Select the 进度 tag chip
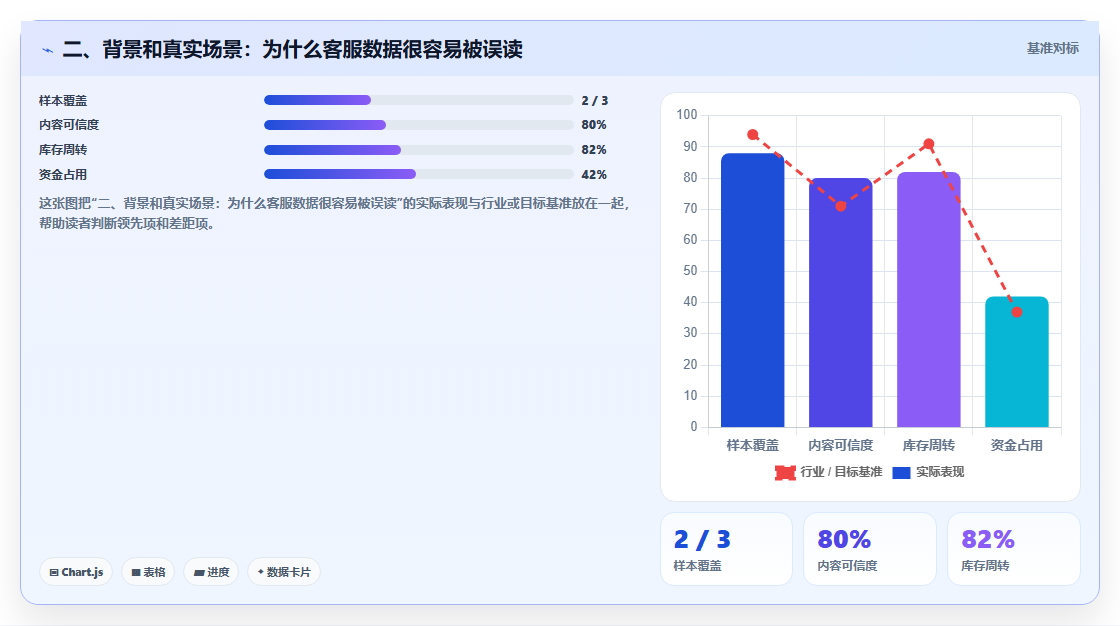Image resolution: width=1120 pixels, height=626 pixels. pos(211,572)
